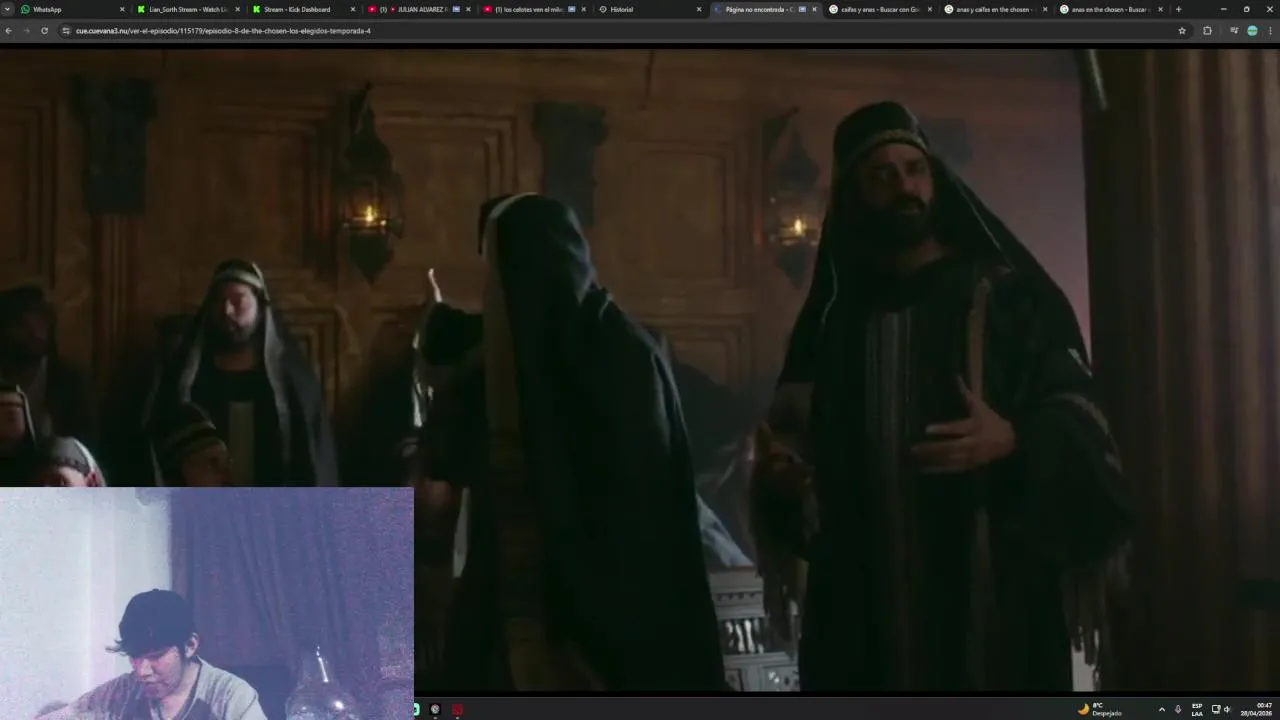
Task: Open the Extensions puzzle icon
Action: (x=1207, y=31)
